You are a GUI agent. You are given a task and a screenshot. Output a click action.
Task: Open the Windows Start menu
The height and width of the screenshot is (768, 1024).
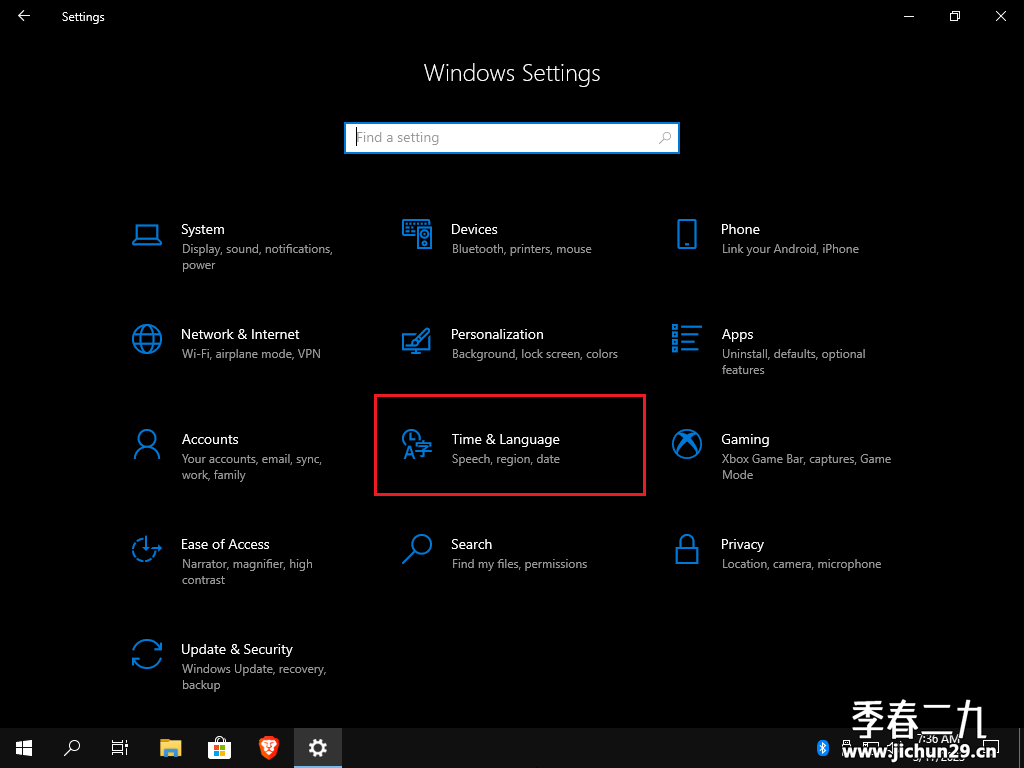tap(24, 748)
